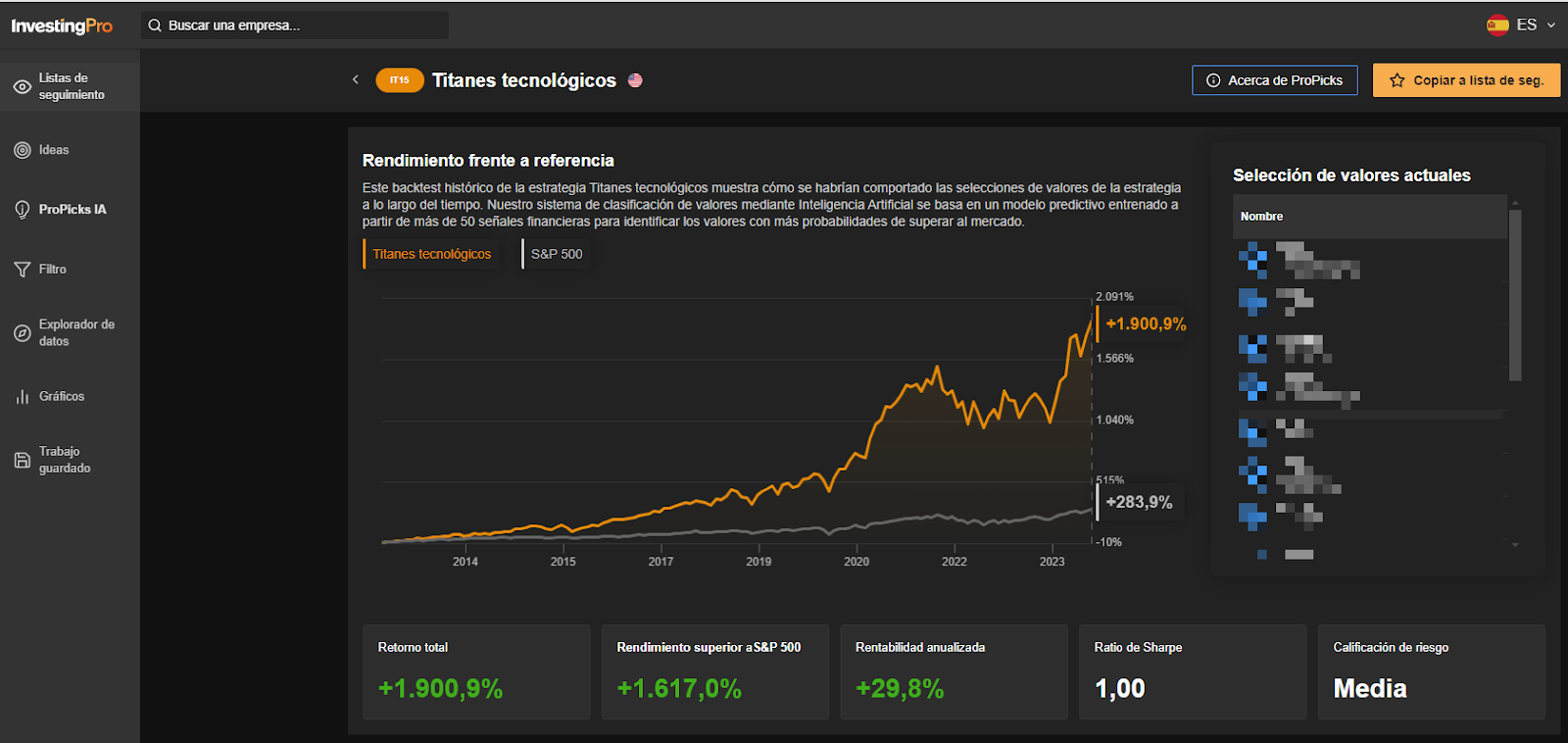Select ProPicks IA in the sidebar

click(x=73, y=210)
